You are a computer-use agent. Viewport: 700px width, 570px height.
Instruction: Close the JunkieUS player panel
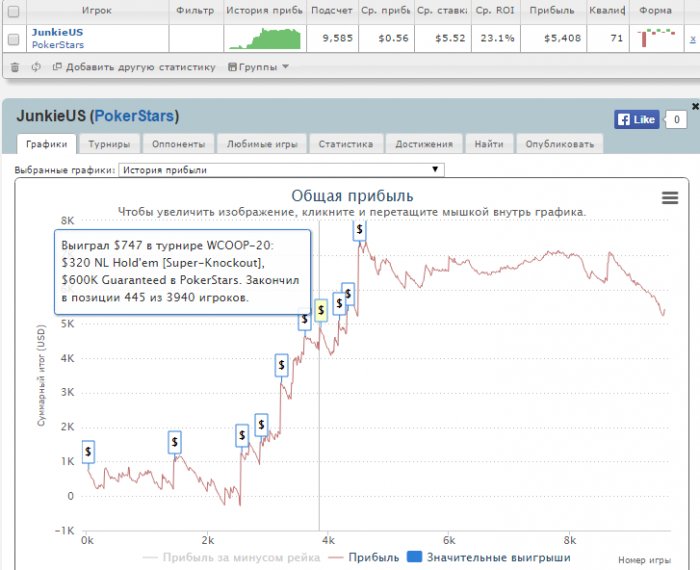(x=695, y=106)
